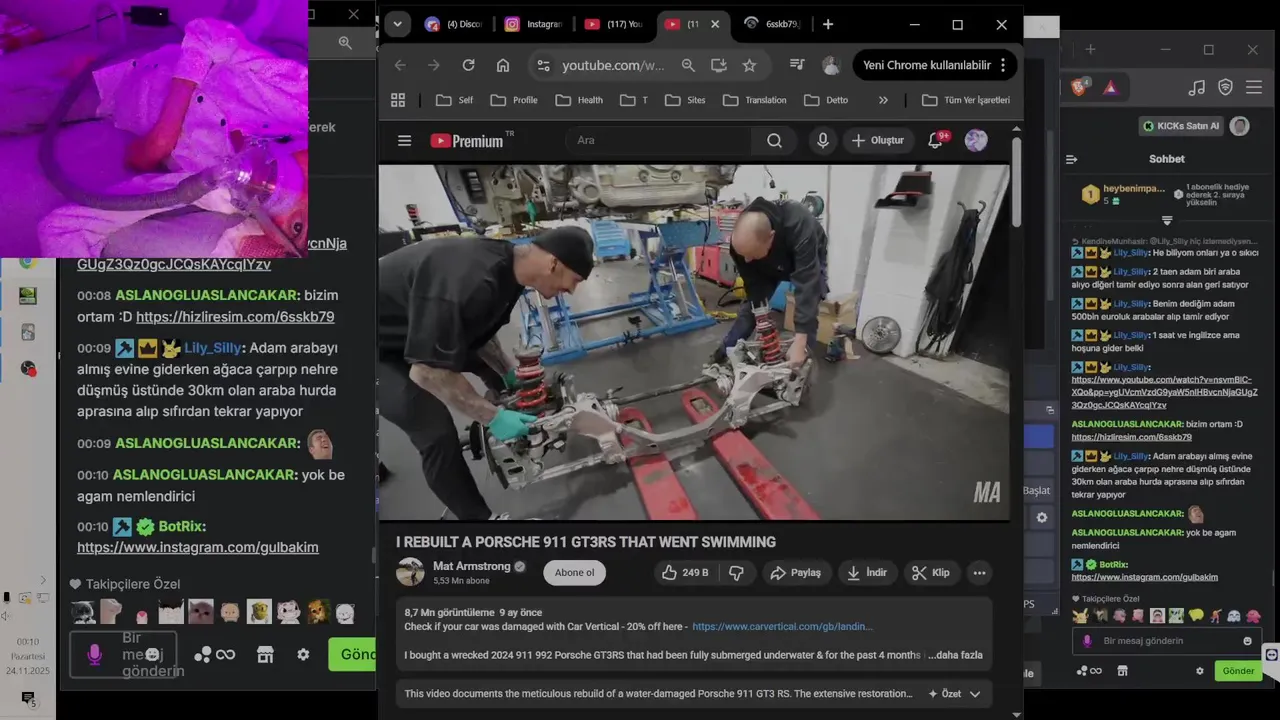Viewport: 1280px width, 720px height.
Task: Open Chrome update menu three dots
Action: click(x=1003, y=65)
